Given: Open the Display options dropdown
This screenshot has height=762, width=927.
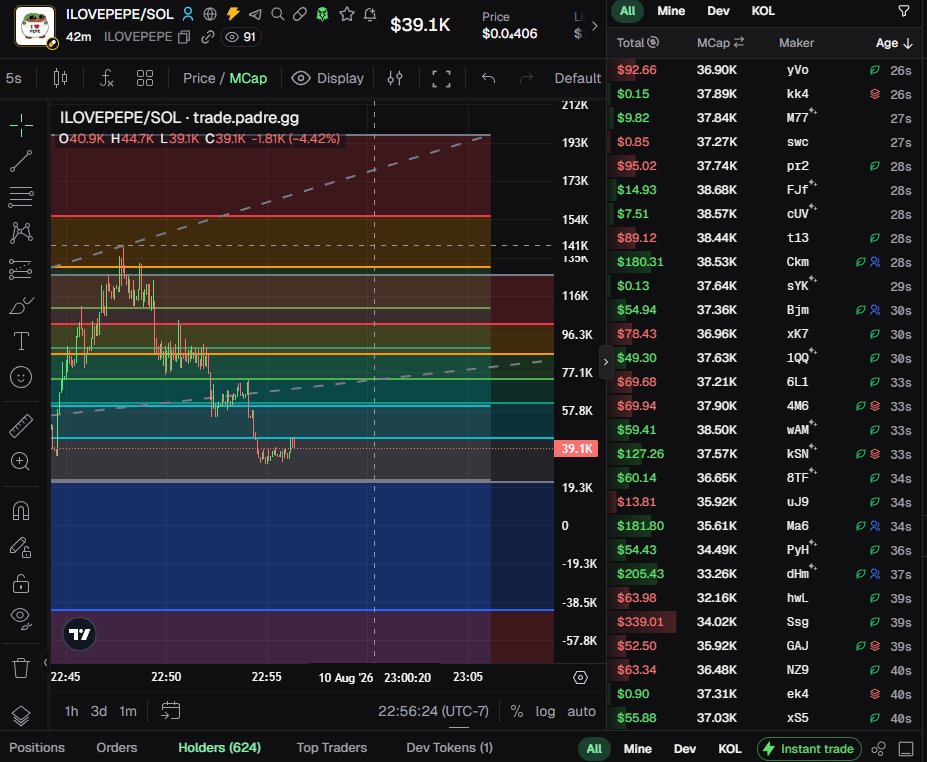Looking at the screenshot, I should pos(328,78).
